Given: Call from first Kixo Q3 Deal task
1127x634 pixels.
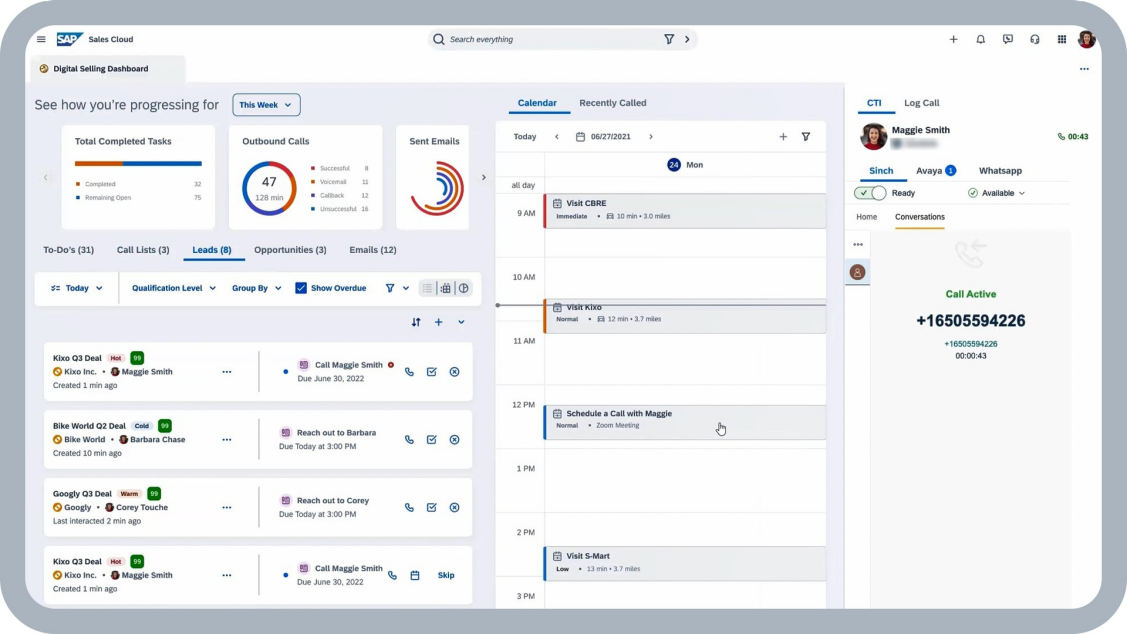Looking at the screenshot, I should click(409, 372).
